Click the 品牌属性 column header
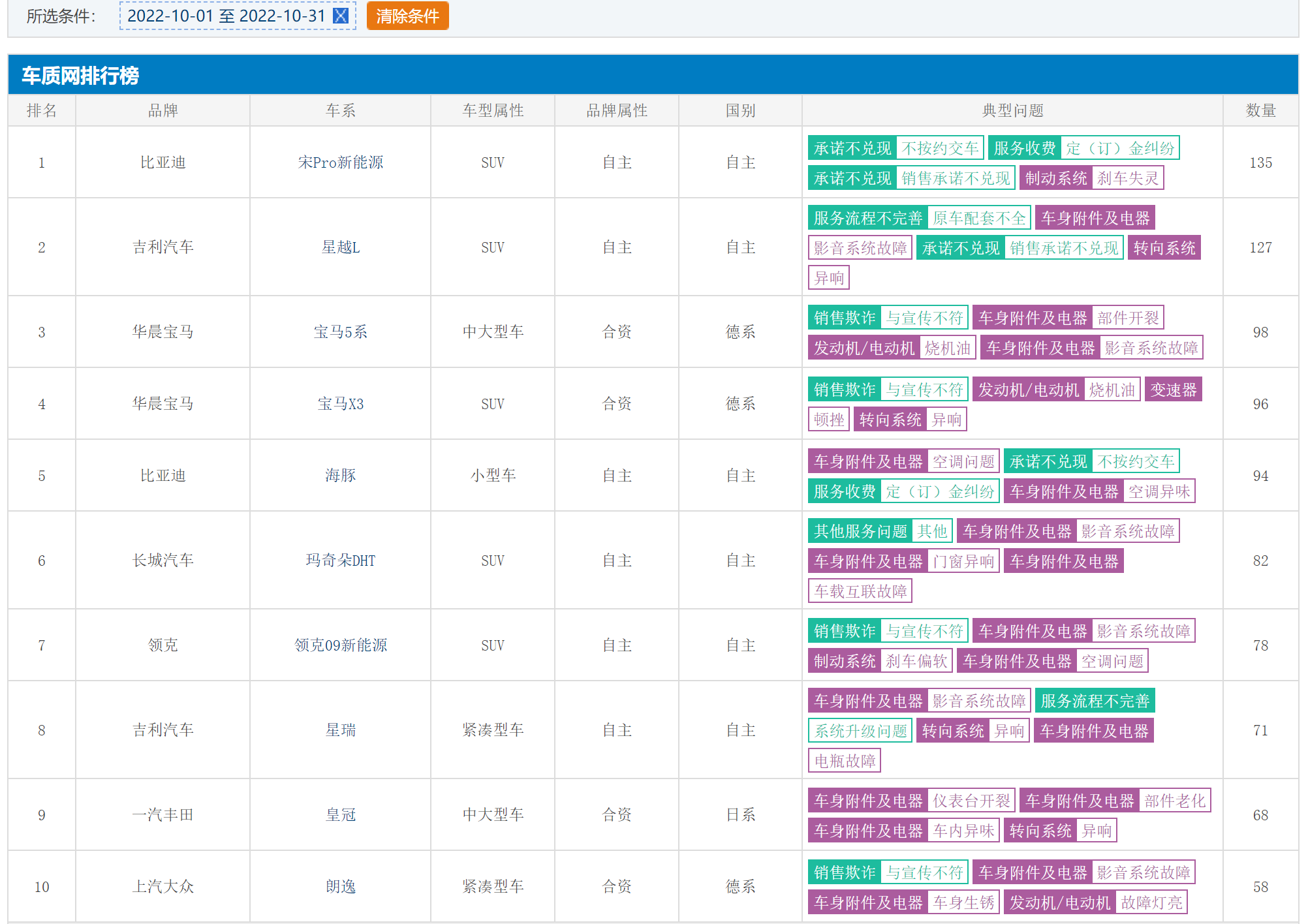Image resolution: width=1308 pixels, height=924 pixels. coord(617,110)
